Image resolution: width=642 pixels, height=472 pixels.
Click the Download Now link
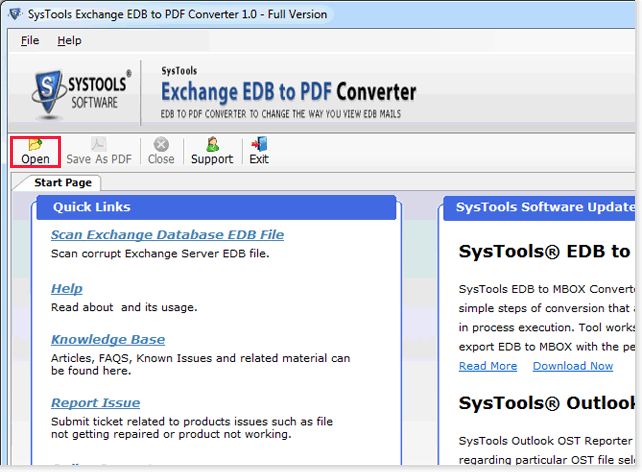(x=572, y=366)
